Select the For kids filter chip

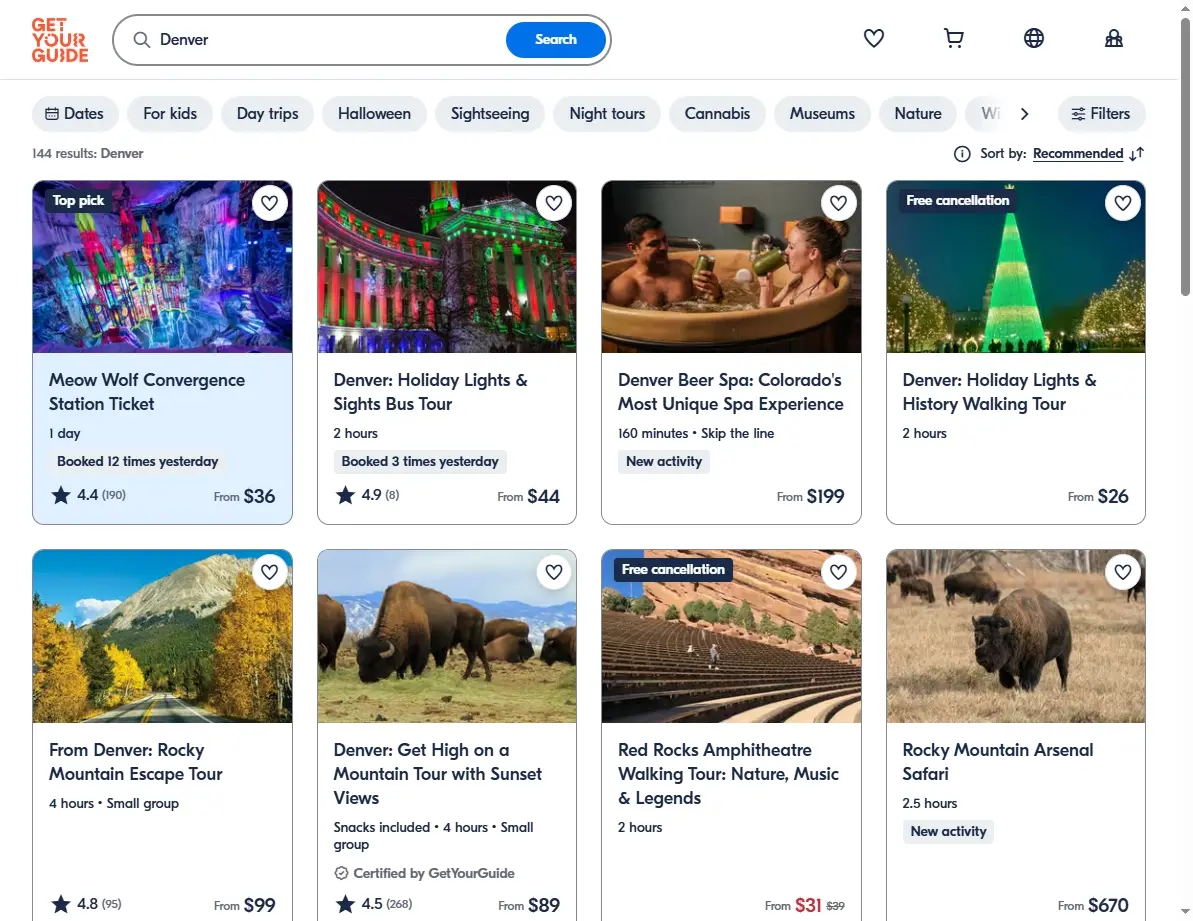(170, 114)
